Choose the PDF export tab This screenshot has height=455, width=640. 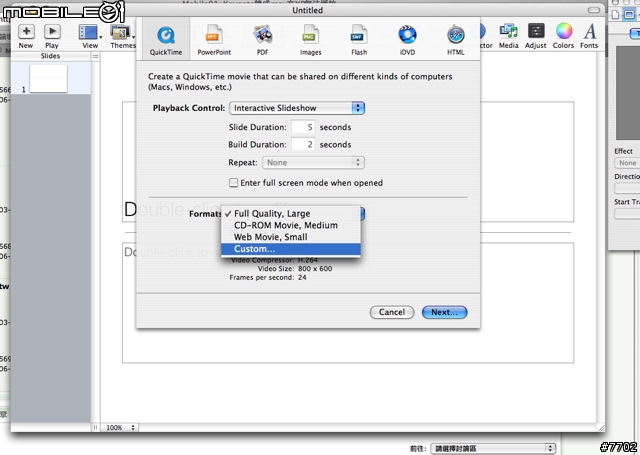(x=262, y=40)
